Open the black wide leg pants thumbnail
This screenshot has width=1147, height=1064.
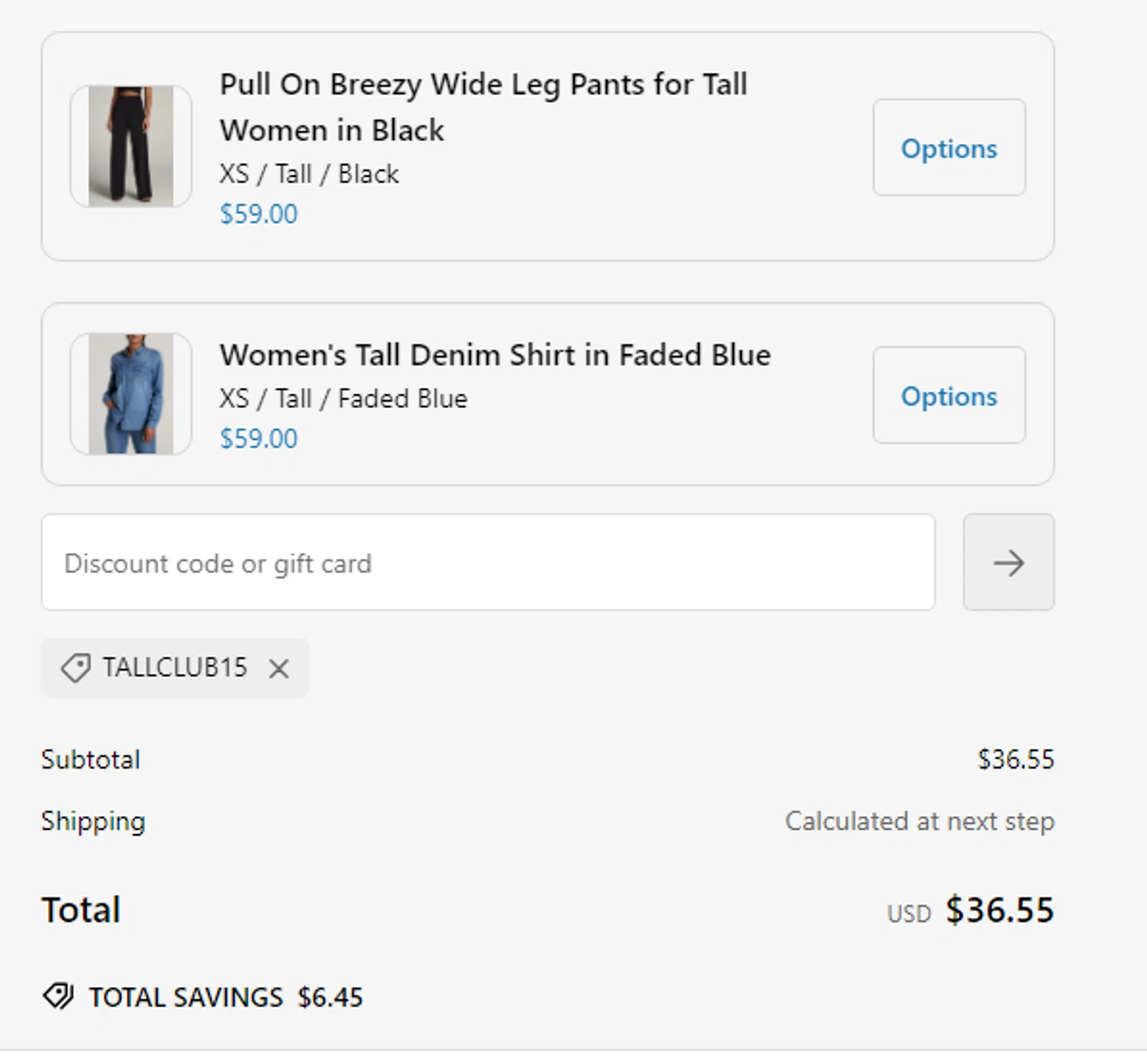pos(131,146)
